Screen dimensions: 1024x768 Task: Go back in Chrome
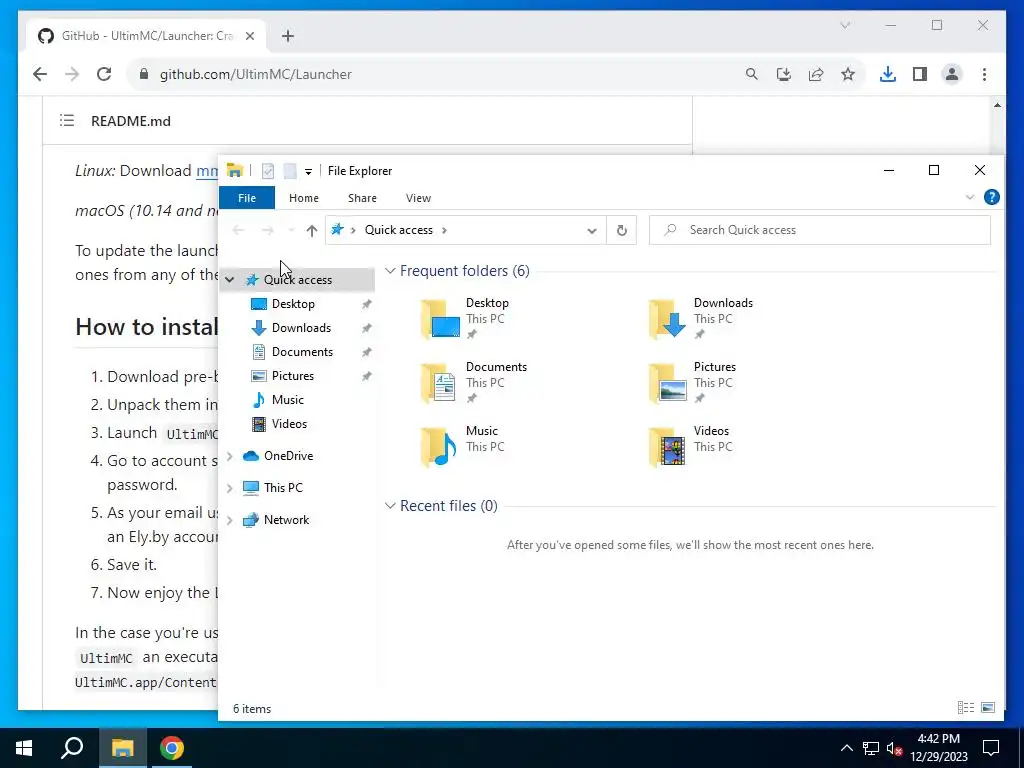pos(40,74)
